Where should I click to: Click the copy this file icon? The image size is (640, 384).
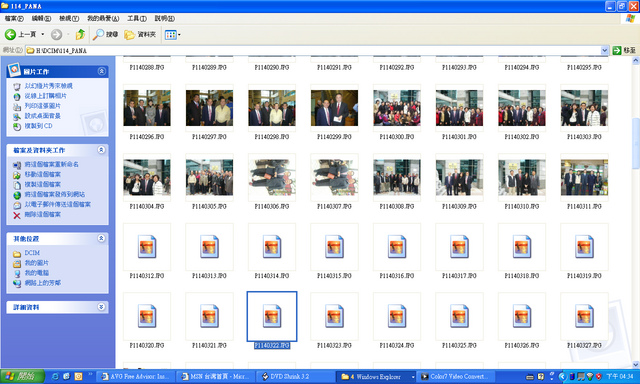17,185
